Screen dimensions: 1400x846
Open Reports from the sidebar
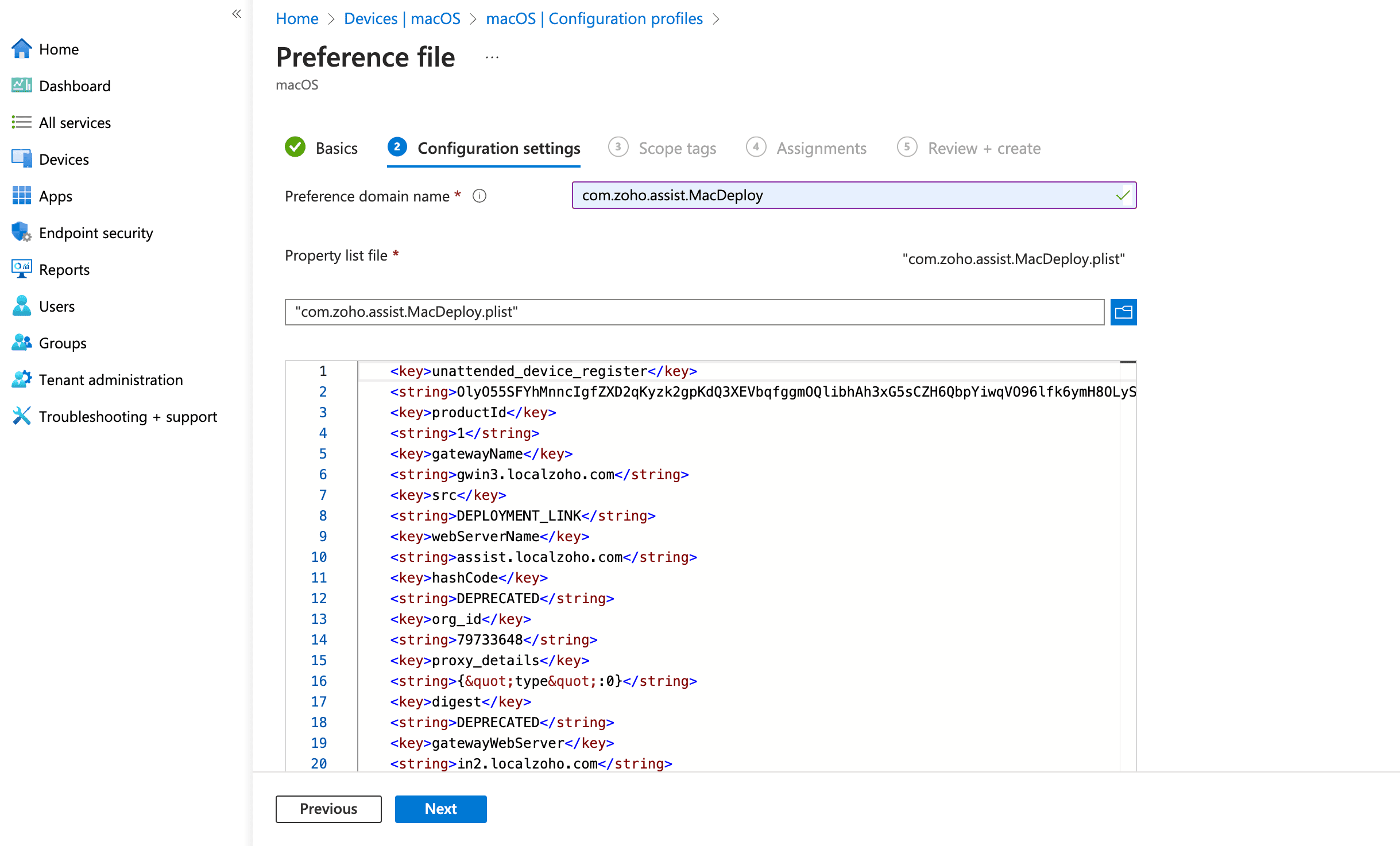click(x=64, y=269)
